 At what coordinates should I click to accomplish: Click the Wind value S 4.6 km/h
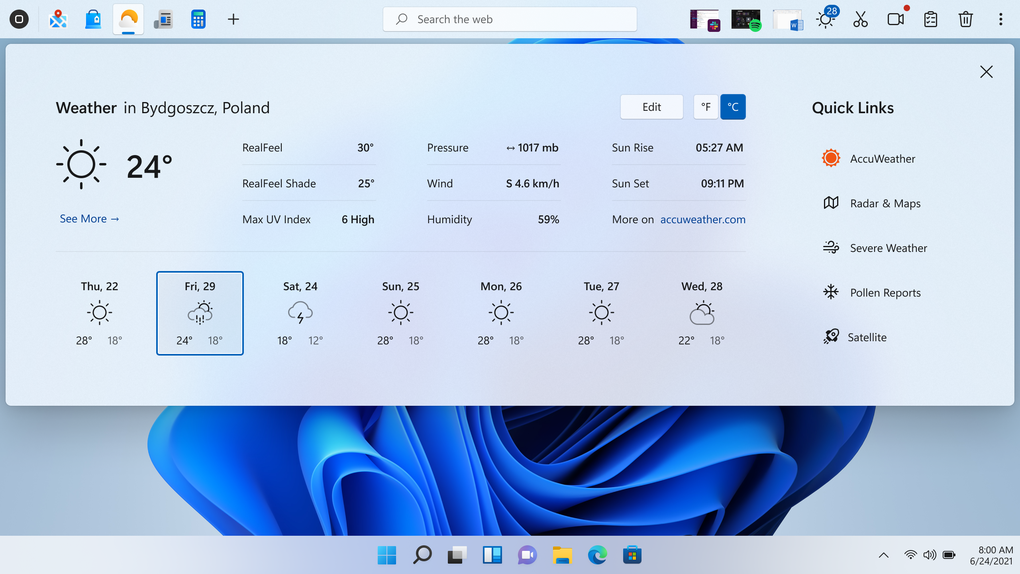coord(532,184)
